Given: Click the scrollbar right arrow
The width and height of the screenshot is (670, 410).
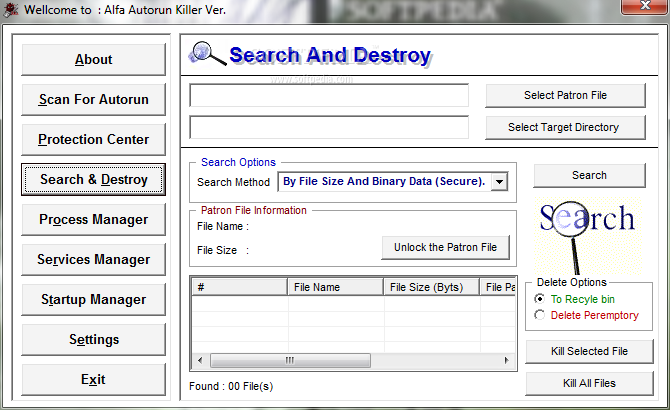Looking at the screenshot, I should [x=507, y=360].
